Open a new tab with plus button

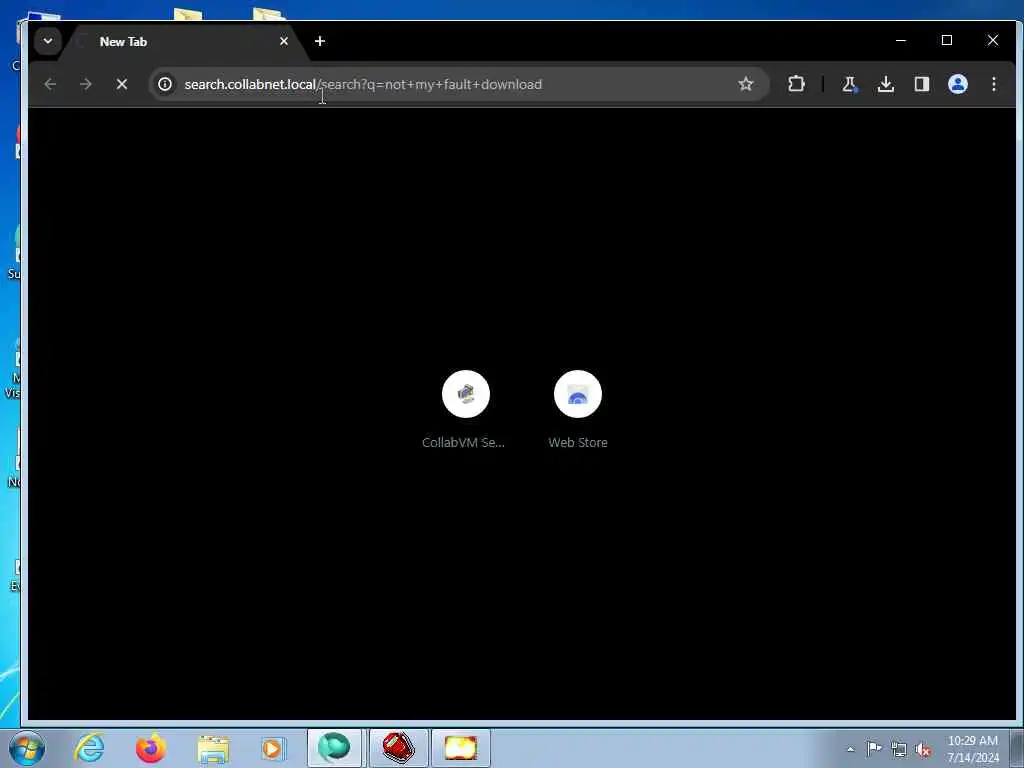[x=319, y=41]
